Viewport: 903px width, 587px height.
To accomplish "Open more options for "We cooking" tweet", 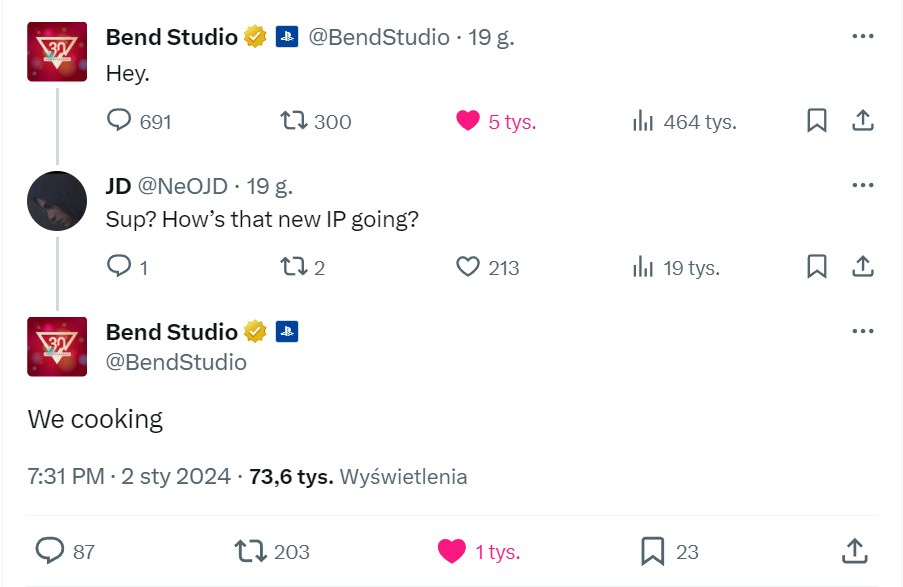I will [x=862, y=331].
